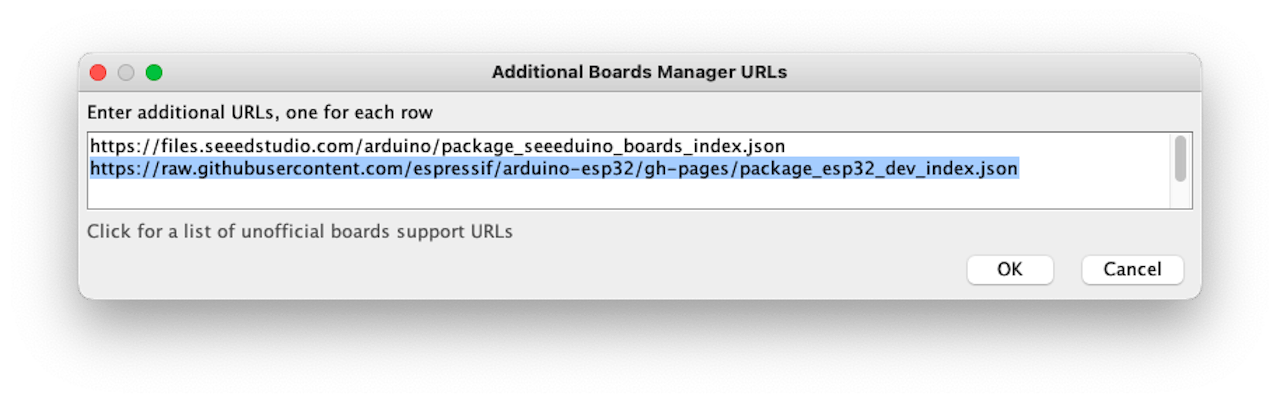Screen dimensions: 1280x403
Task: Click the scrollbar track below the thumb
Action: pos(1180,196)
